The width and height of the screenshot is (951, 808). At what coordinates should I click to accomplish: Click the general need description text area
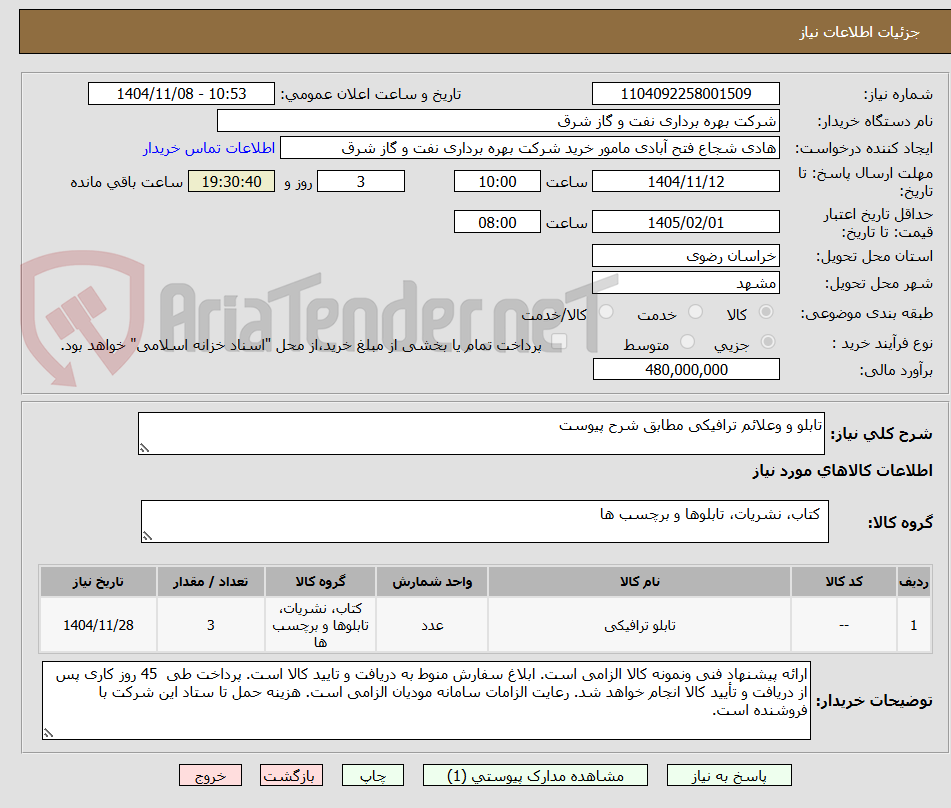tap(481, 434)
